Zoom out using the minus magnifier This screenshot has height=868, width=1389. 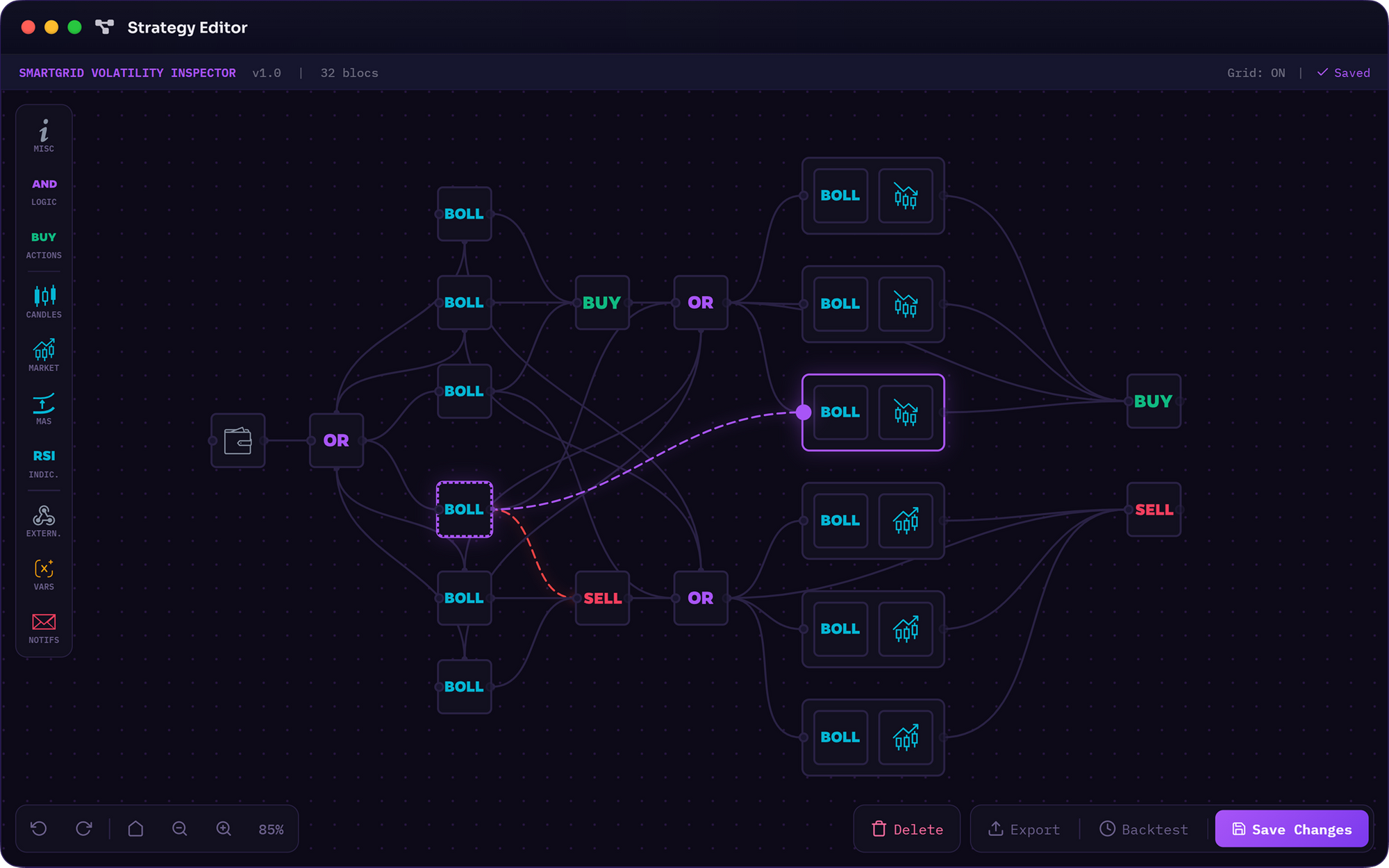[x=180, y=828]
